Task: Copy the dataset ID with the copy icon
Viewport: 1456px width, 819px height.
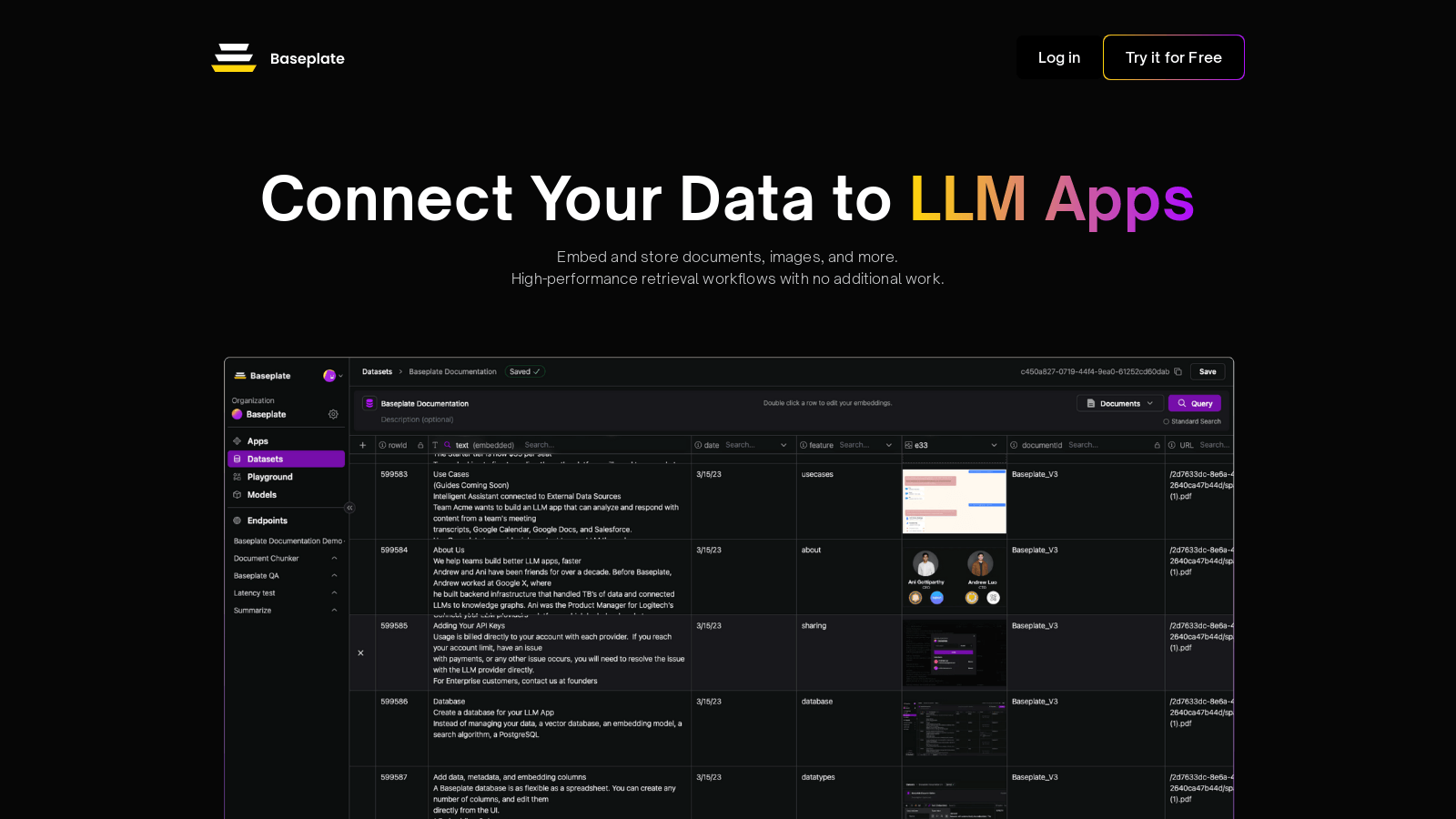Action: click(1178, 371)
